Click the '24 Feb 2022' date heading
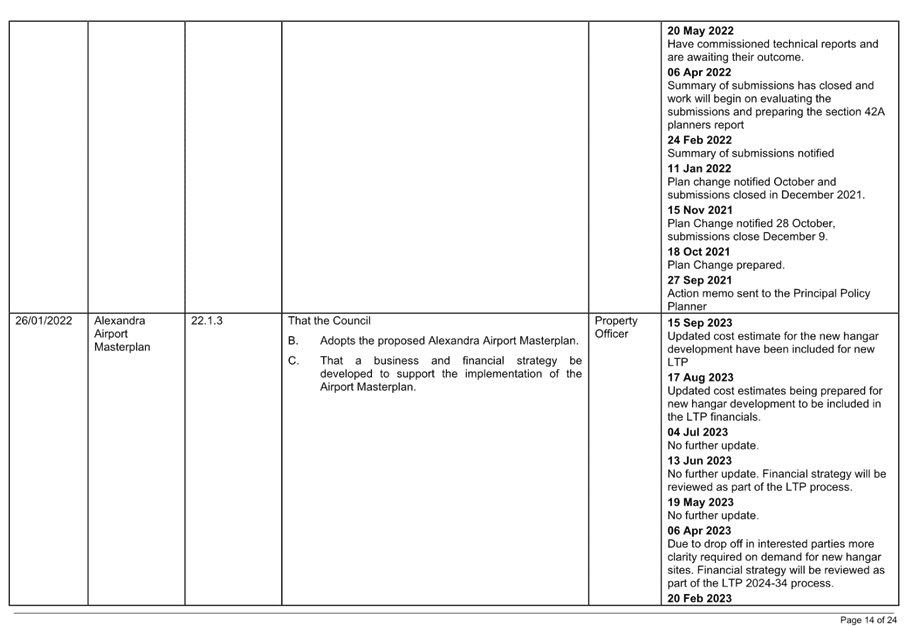This screenshot has width=907, height=626. [x=699, y=141]
